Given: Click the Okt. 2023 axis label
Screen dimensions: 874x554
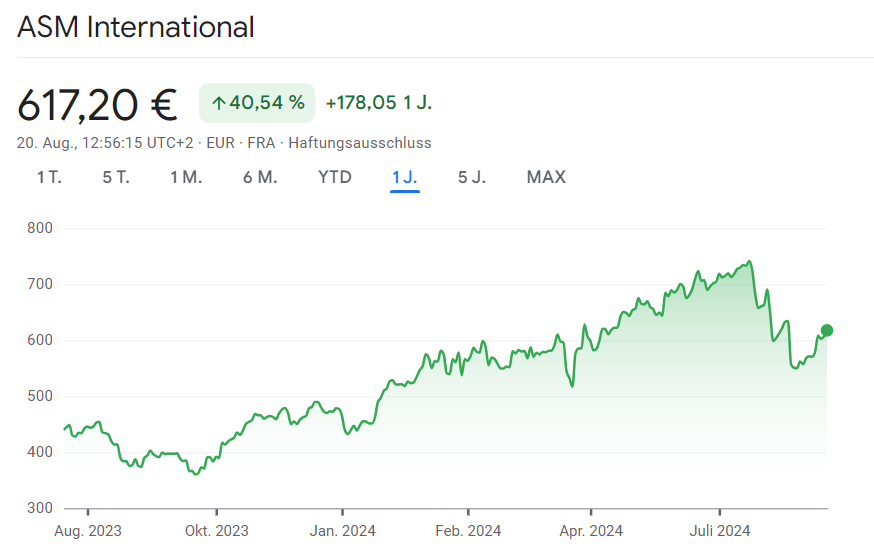Looking at the screenshot, I should pos(217,531).
